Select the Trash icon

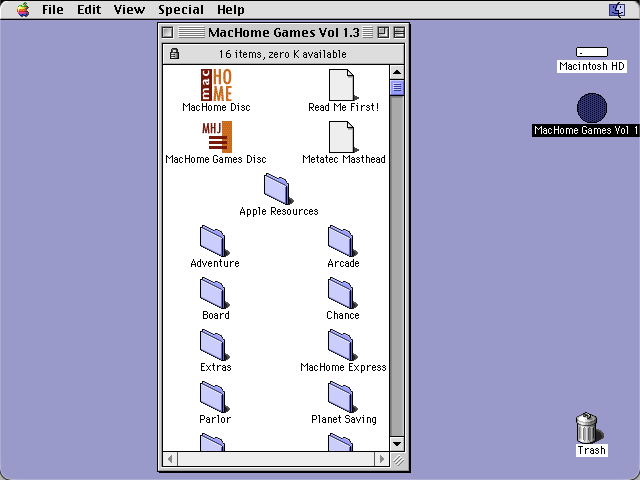coord(589,428)
